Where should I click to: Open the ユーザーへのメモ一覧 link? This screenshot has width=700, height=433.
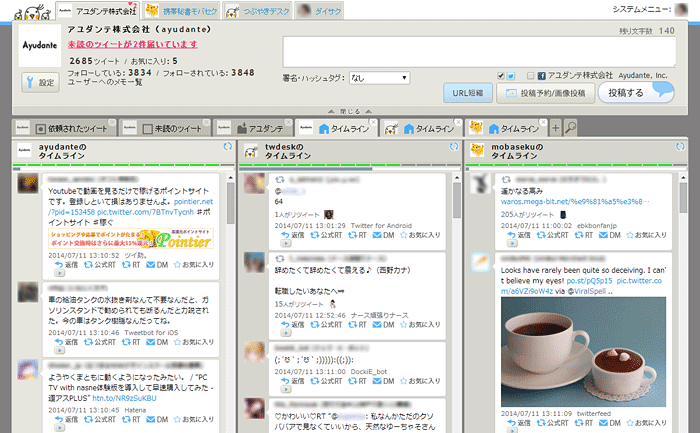coord(105,82)
